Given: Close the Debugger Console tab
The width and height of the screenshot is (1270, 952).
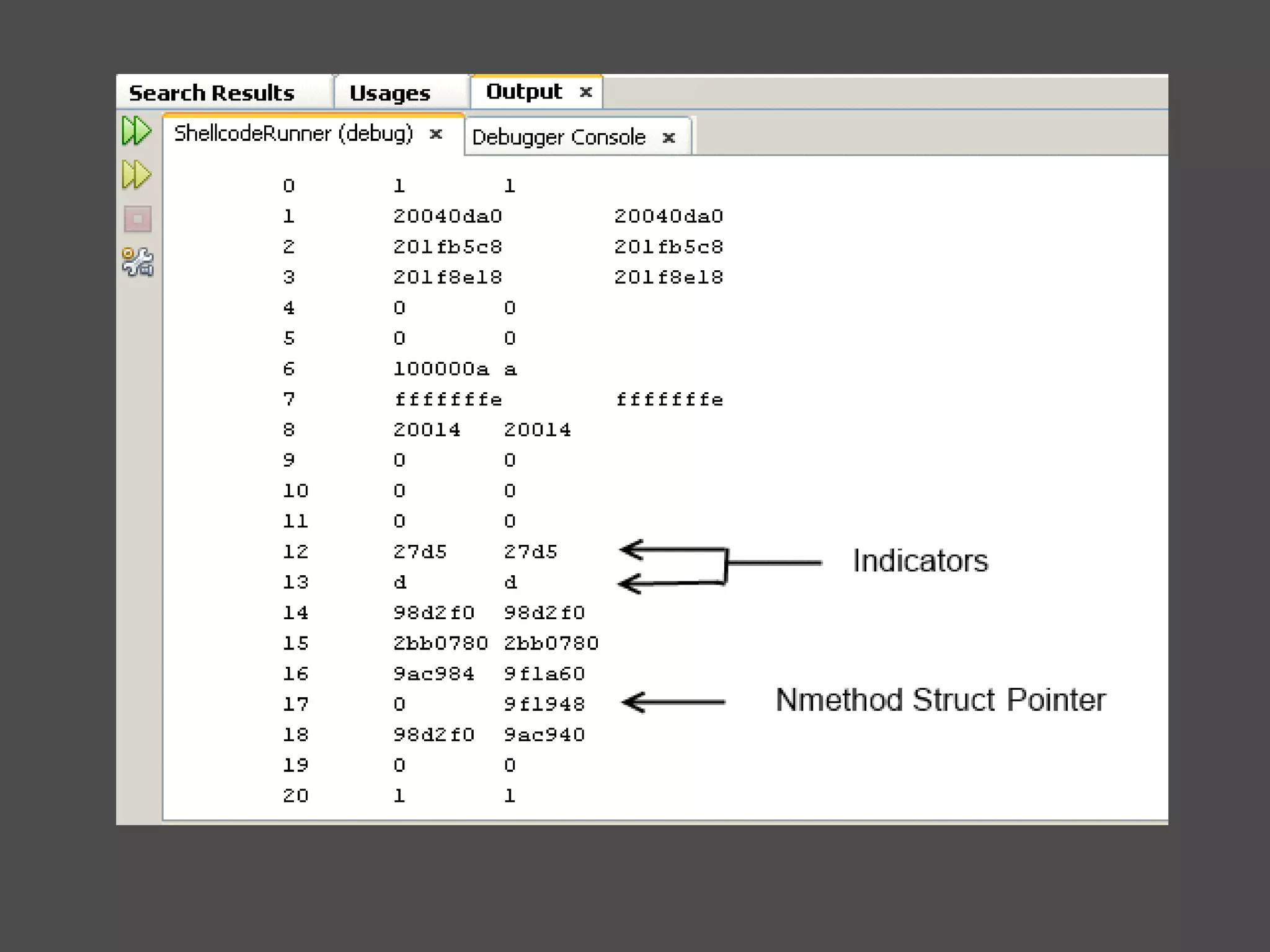Looking at the screenshot, I should coord(668,138).
